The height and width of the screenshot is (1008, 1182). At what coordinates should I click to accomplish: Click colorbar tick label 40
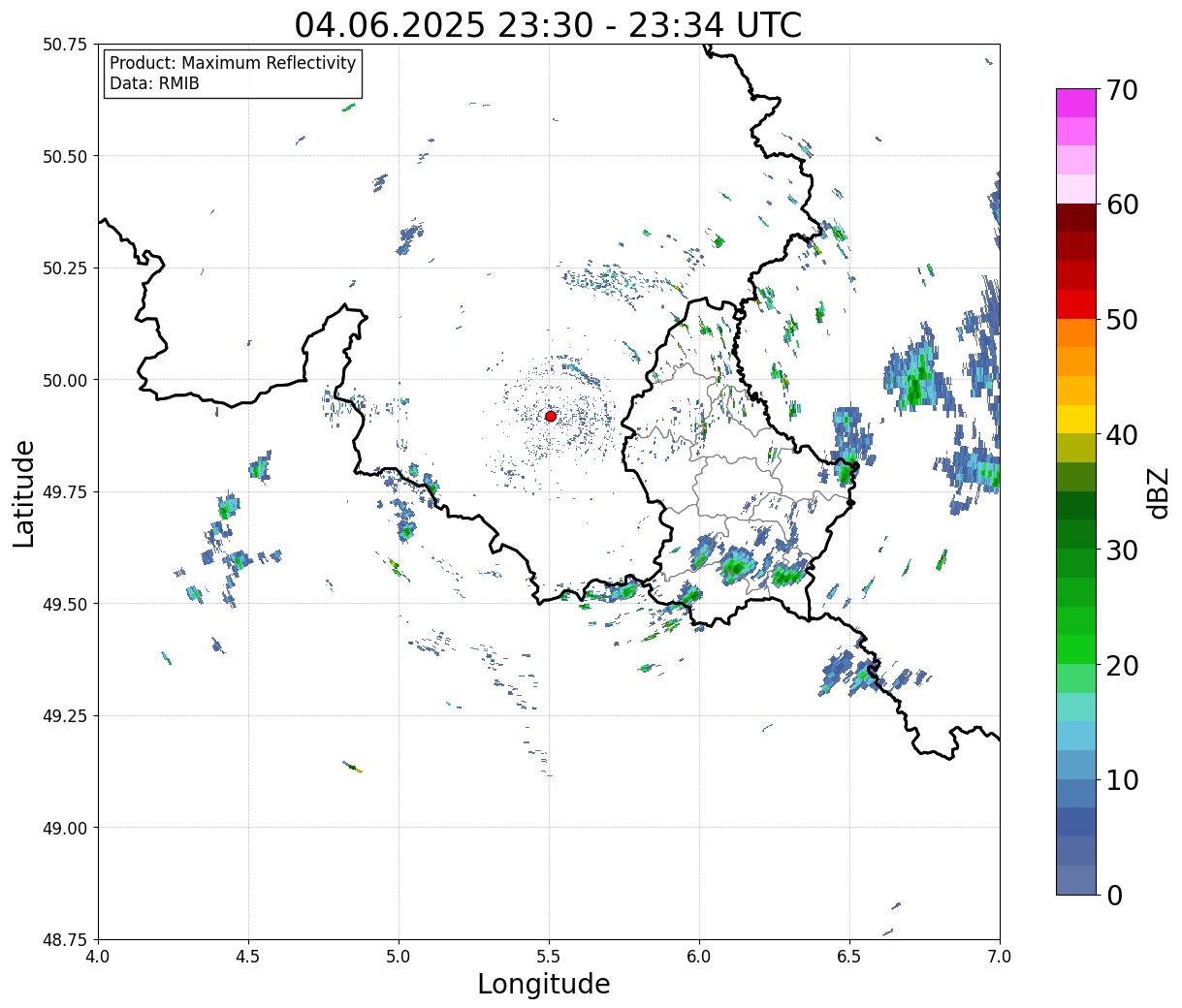tap(1122, 435)
